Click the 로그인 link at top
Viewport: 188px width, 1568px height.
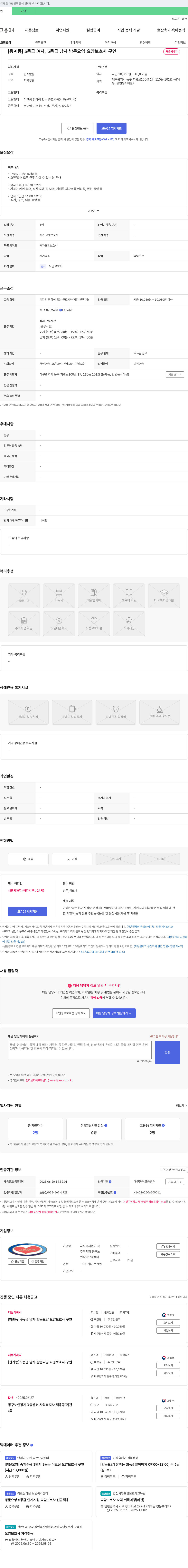coord(175,19)
